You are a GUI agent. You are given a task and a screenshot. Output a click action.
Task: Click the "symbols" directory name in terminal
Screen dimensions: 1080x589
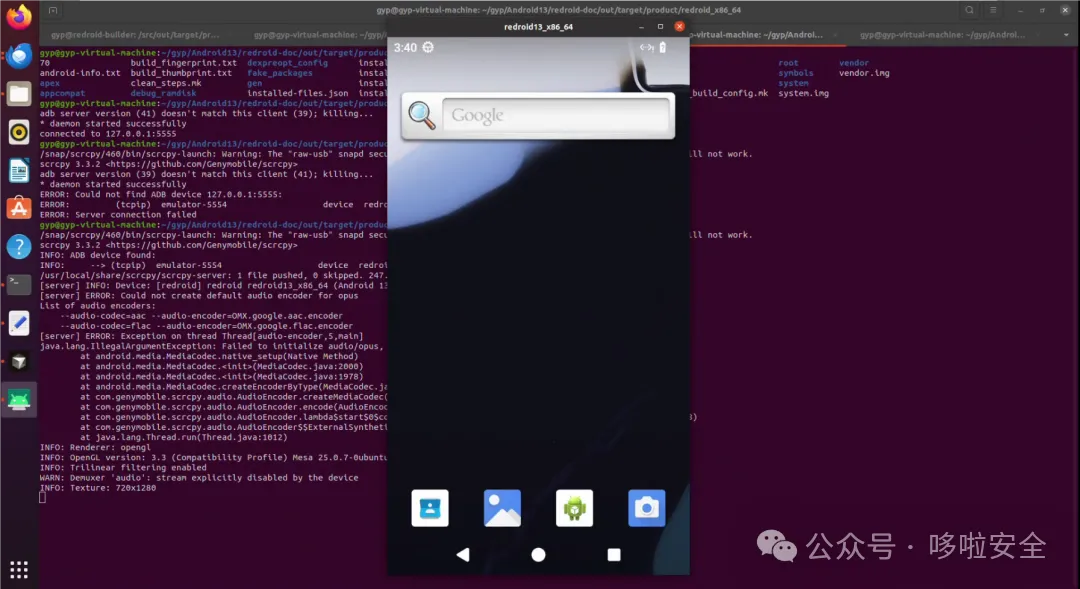pyautogui.click(x=796, y=73)
